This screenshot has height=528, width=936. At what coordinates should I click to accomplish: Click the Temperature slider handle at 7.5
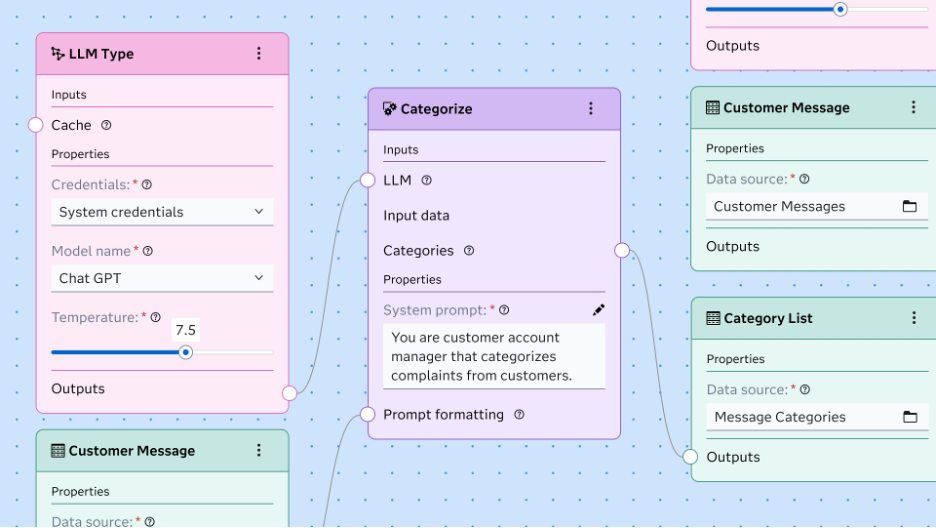[186, 353]
